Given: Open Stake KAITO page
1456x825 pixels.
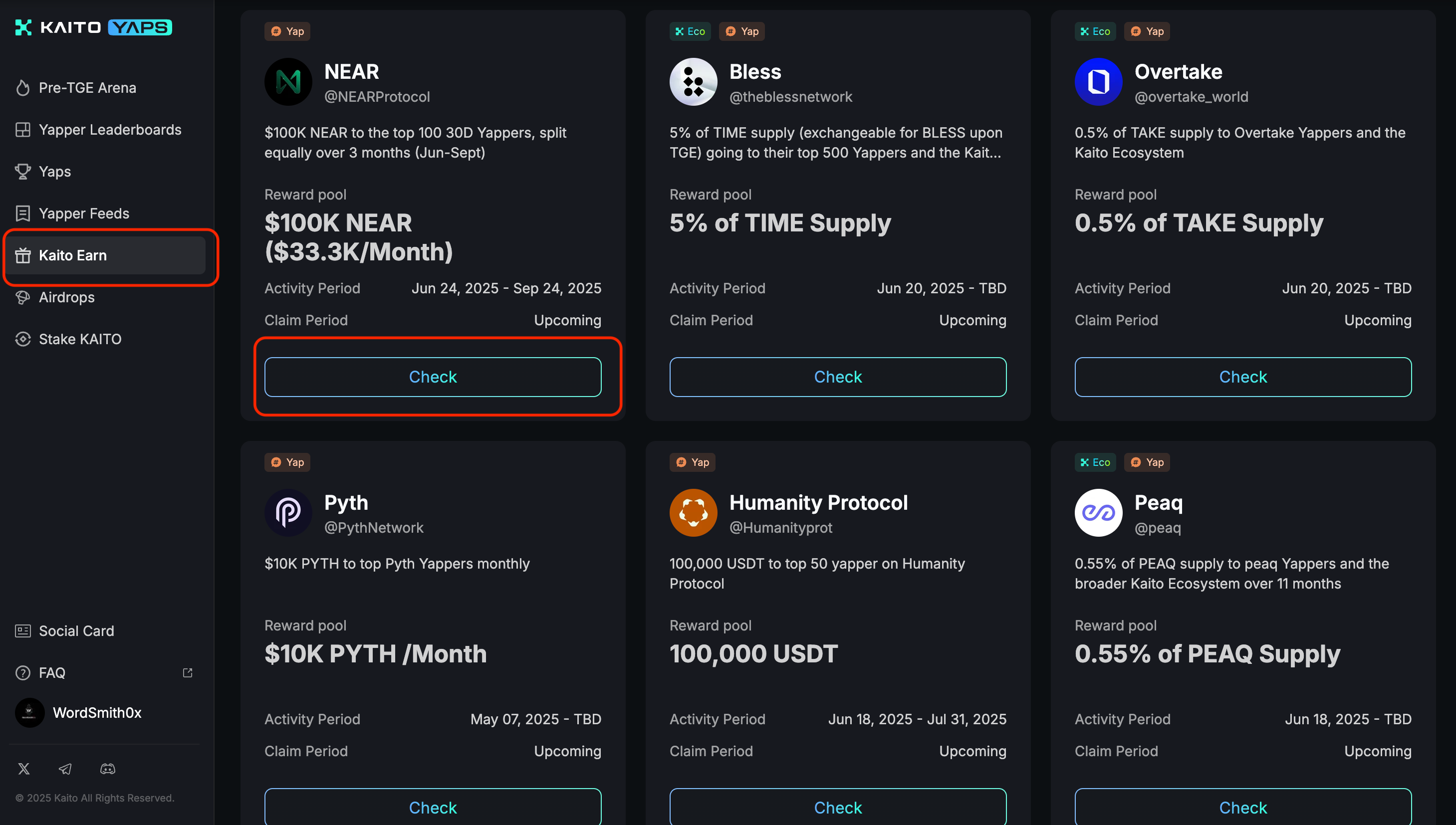Looking at the screenshot, I should coord(80,339).
